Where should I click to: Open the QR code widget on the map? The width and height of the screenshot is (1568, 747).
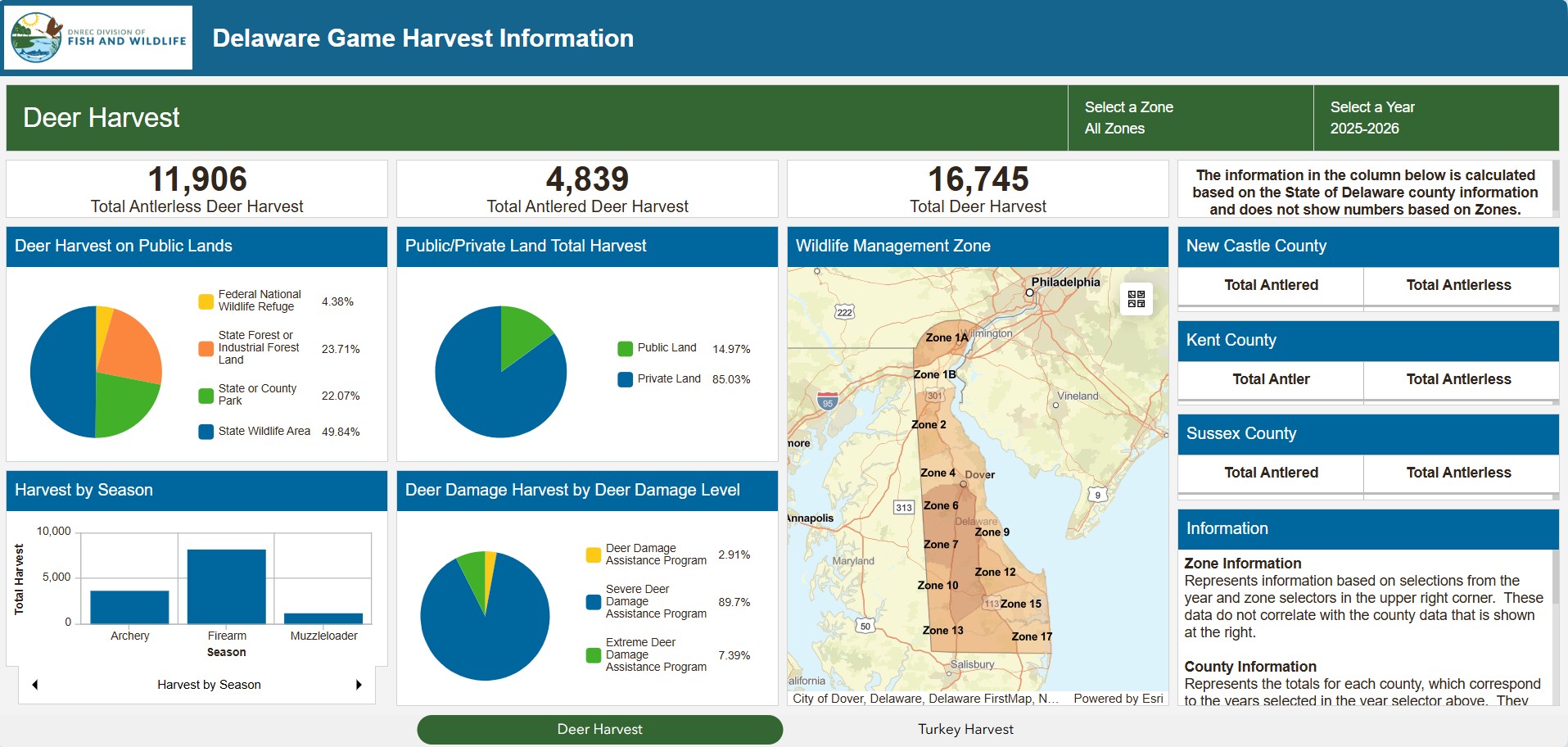1136,300
